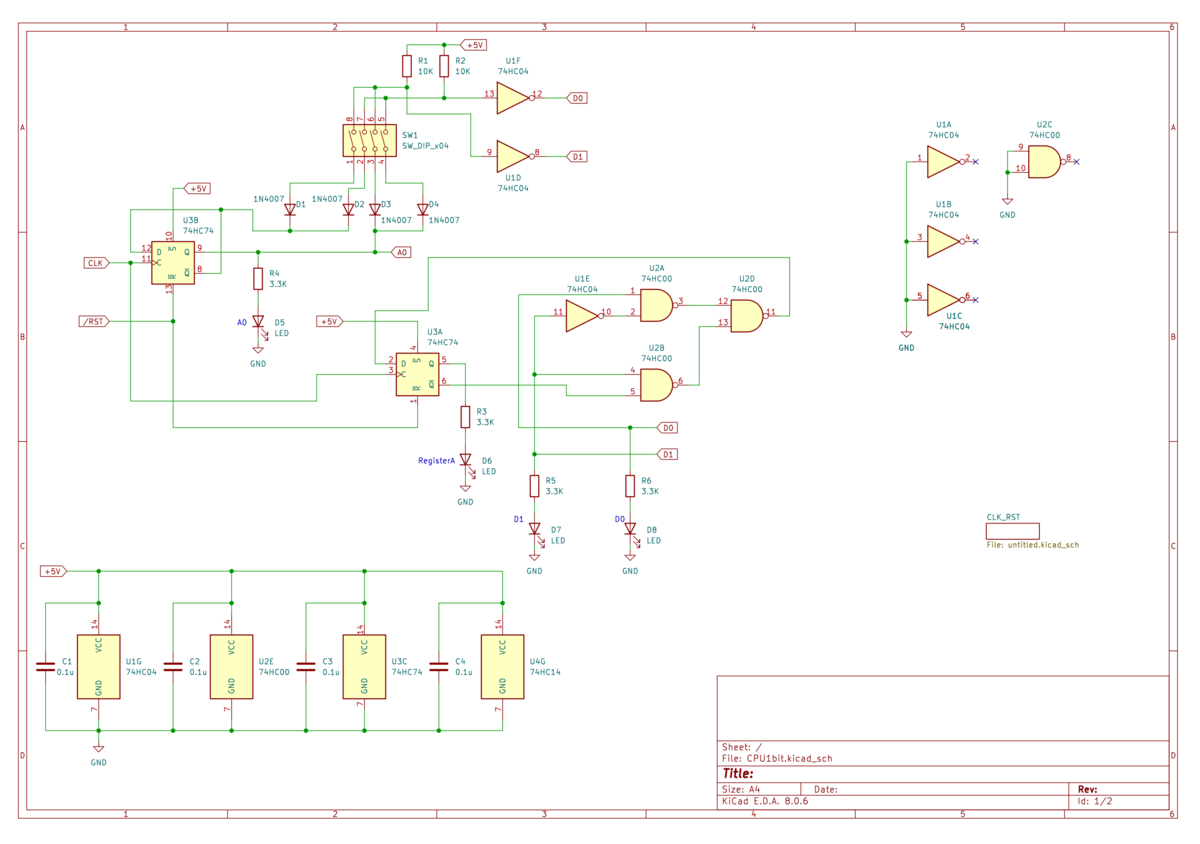Select the D6 LED symbol
Screen dimensions: 1200x844
coord(465,460)
